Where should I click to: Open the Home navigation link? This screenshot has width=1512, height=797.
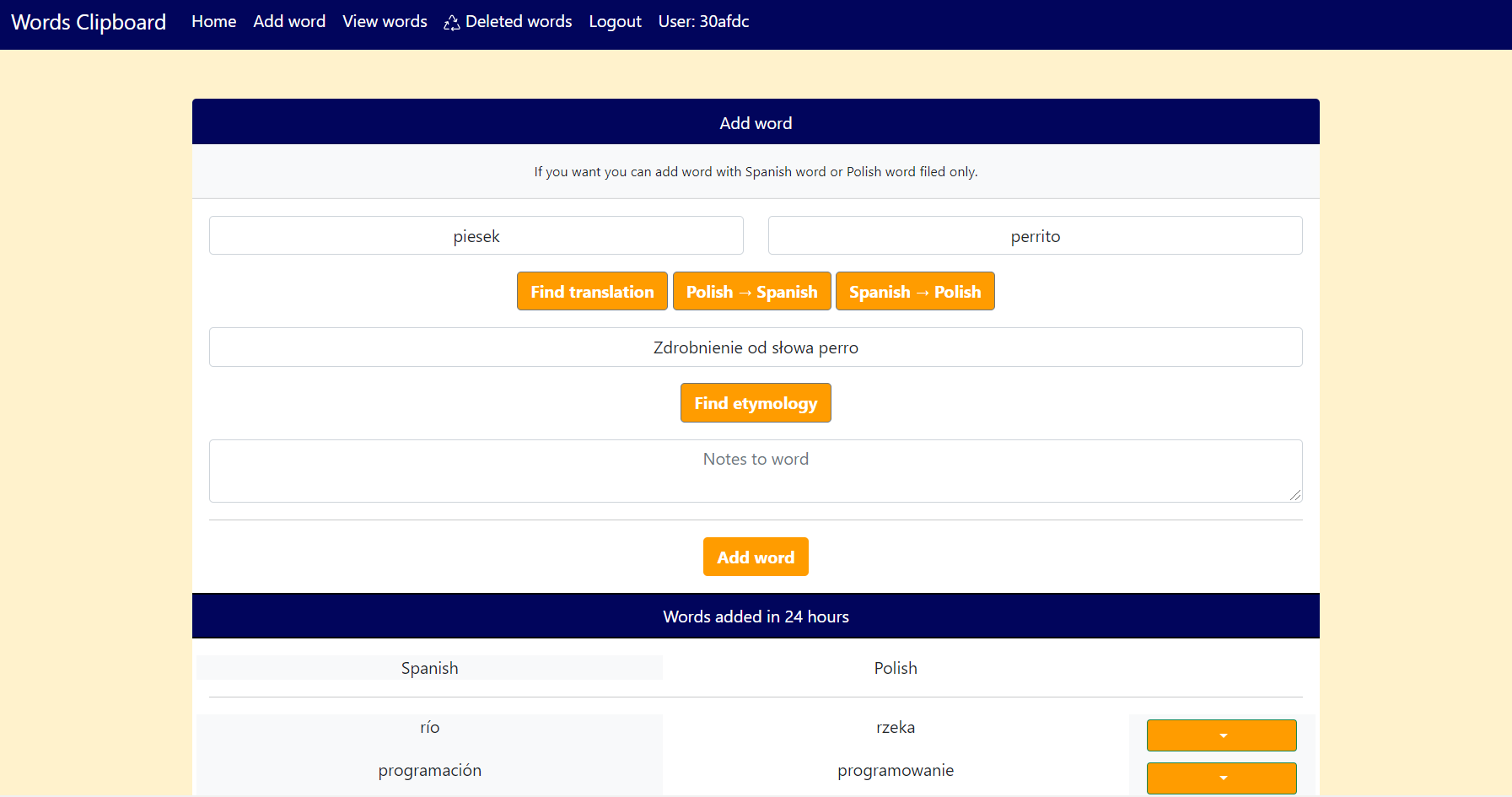click(x=213, y=22)
